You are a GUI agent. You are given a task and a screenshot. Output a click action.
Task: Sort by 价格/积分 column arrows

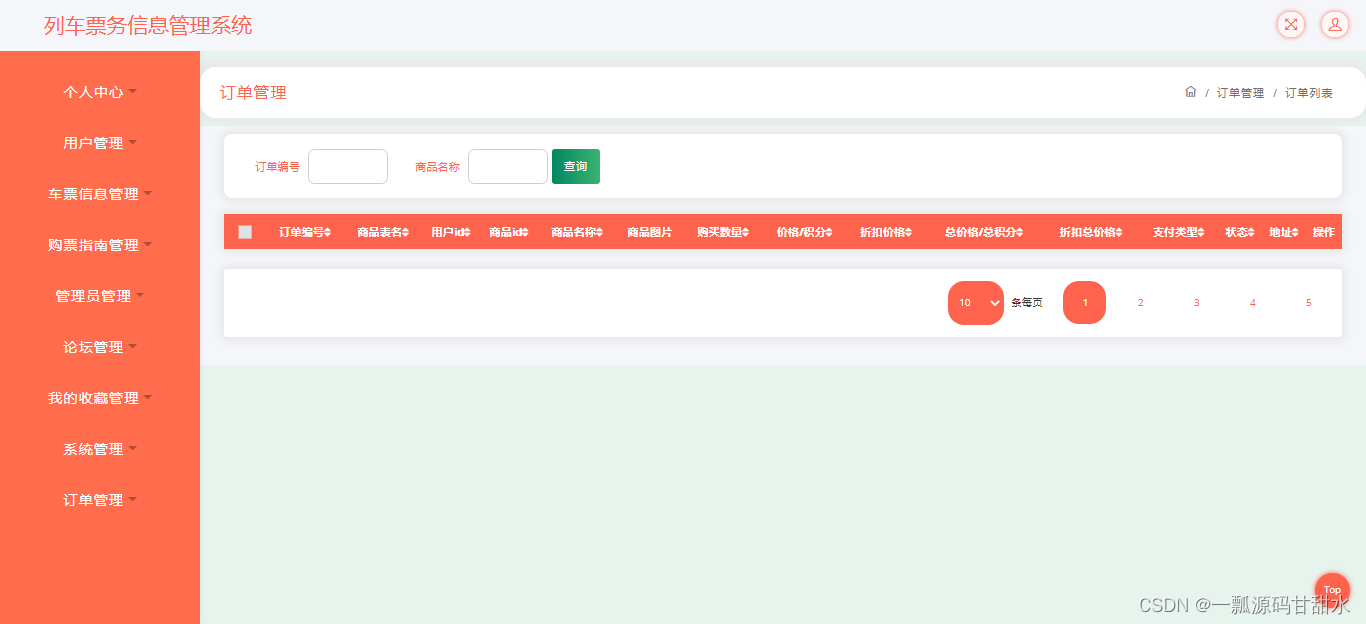[829, 232]
